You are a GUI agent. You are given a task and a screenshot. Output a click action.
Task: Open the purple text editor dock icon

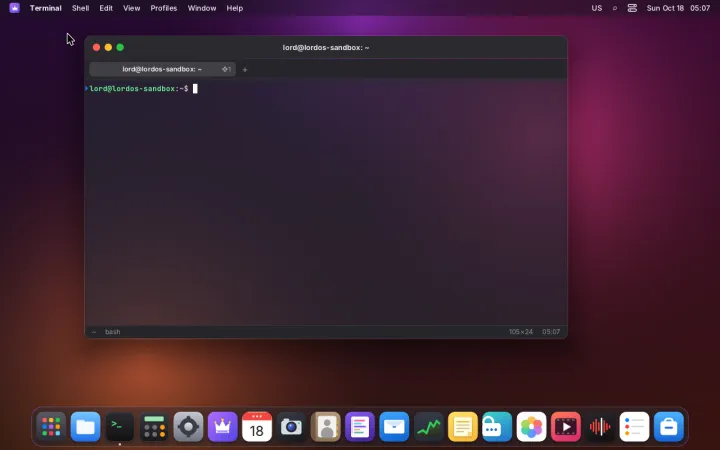tap(360, 427)
